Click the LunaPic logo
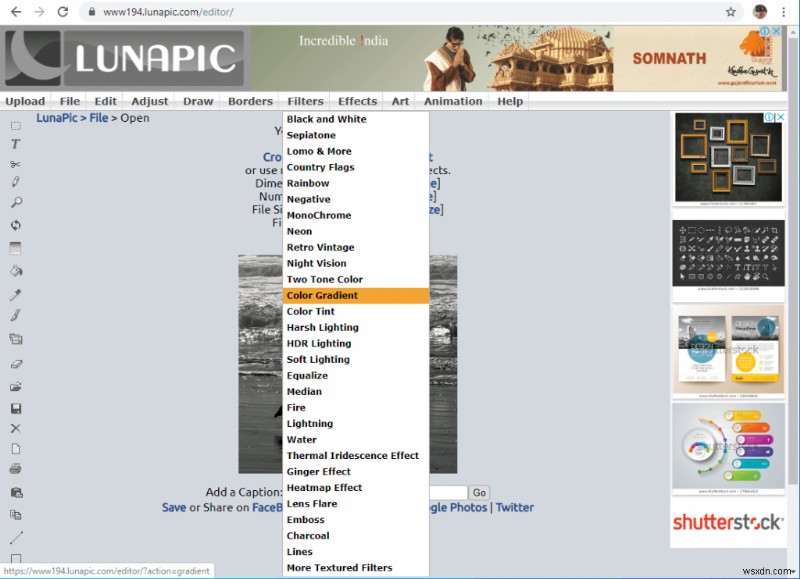 (125, 58)
